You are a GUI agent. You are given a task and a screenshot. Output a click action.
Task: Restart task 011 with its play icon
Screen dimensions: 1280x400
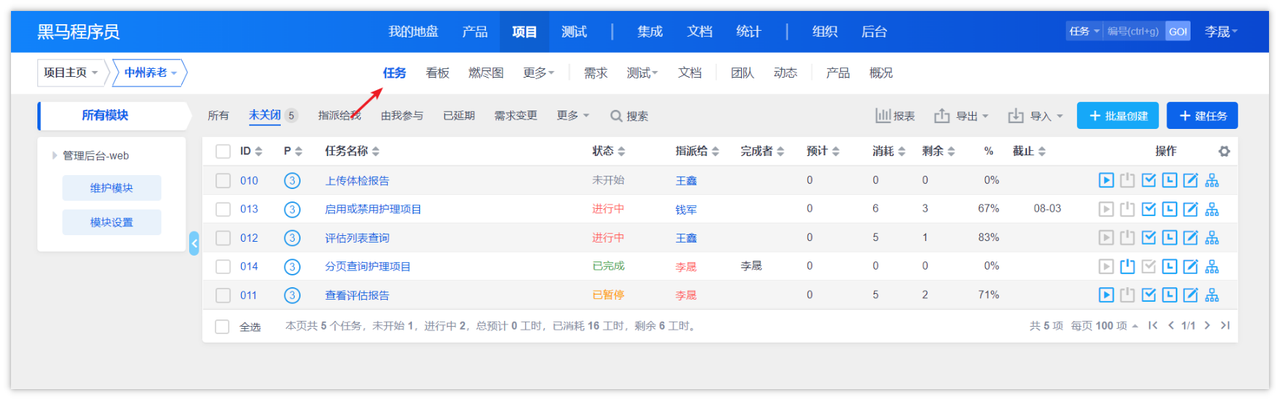coord(1106,295)
